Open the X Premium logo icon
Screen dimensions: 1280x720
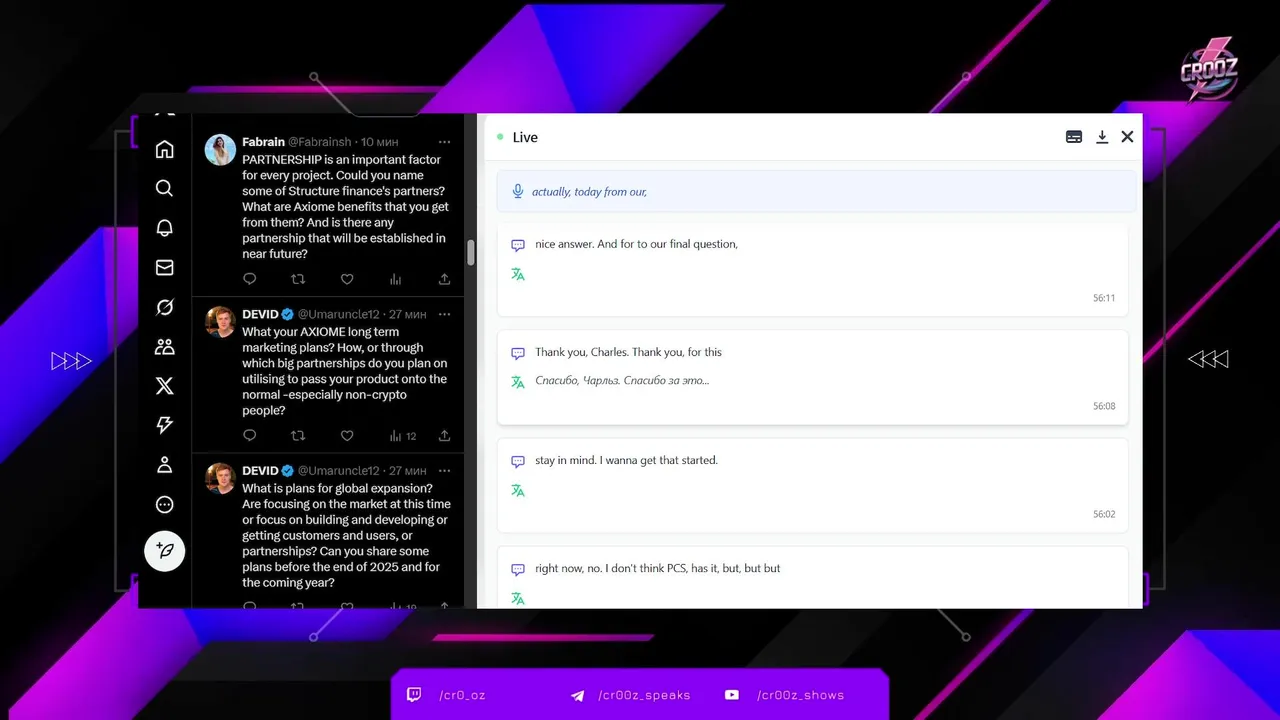click(165, 386)
